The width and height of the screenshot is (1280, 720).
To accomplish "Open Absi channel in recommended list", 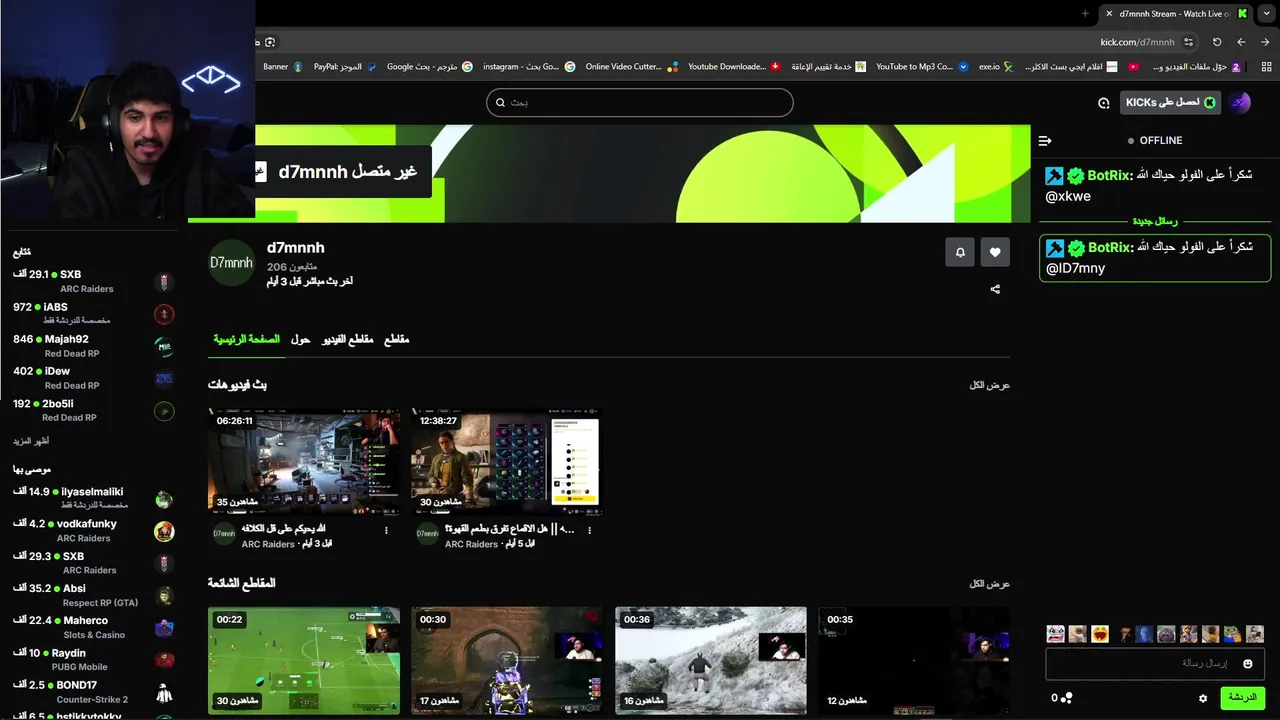I will point(94,595).
